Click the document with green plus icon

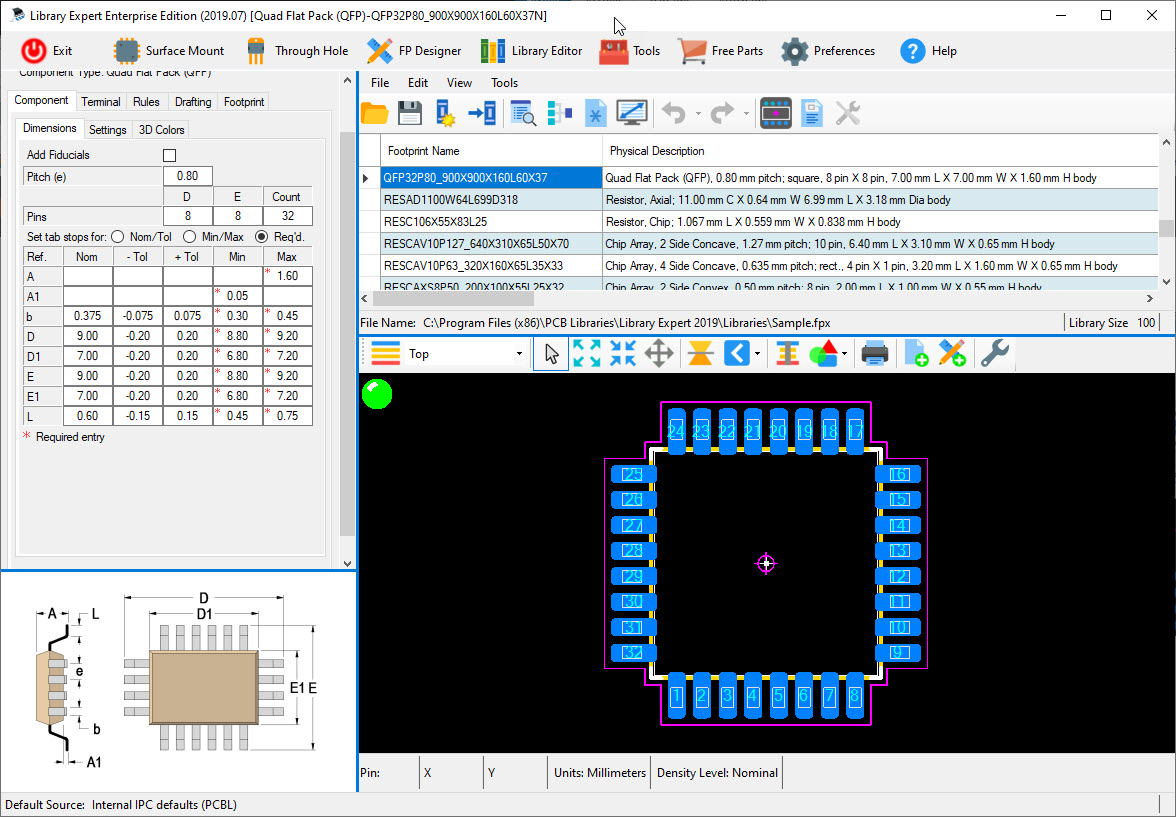pyautogui.click(x=916, y=353)
